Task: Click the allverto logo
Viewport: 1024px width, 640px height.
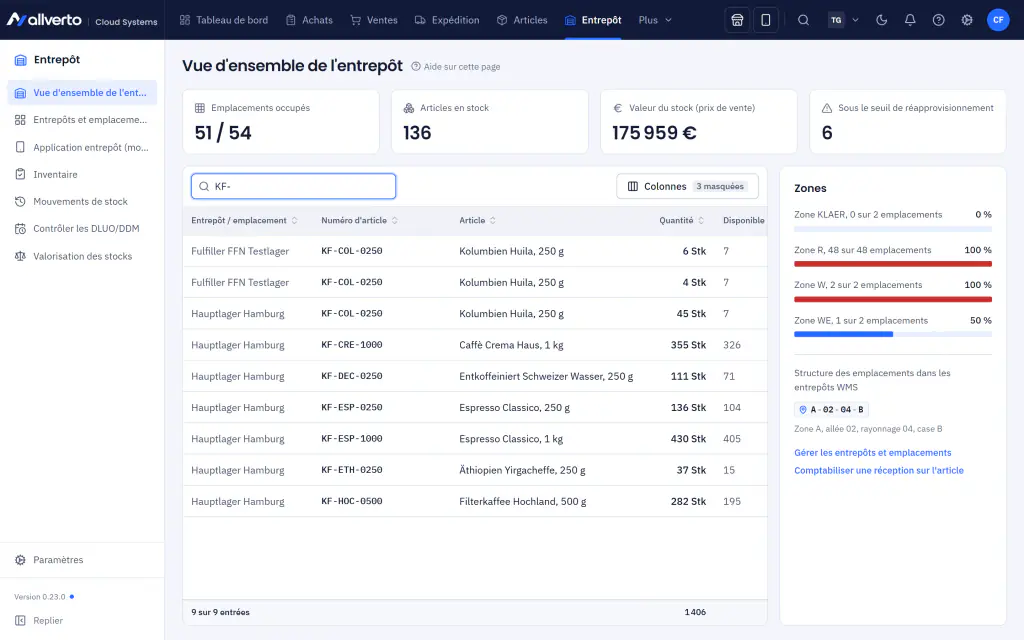Action: [x=44, y=20]
